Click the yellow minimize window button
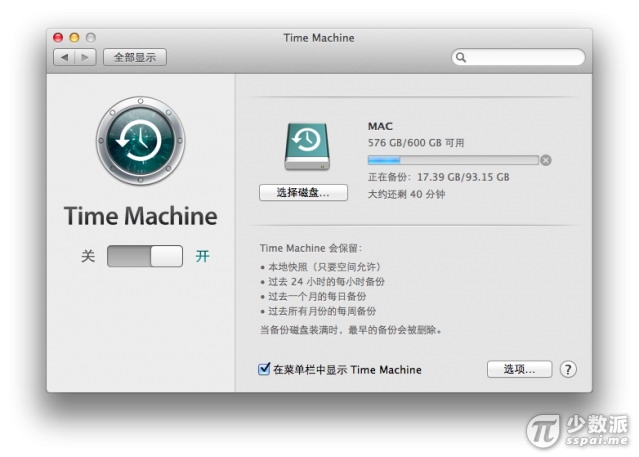Image resolution: width=639 pixels, height=457 pixels. click(x=74, y=38)
